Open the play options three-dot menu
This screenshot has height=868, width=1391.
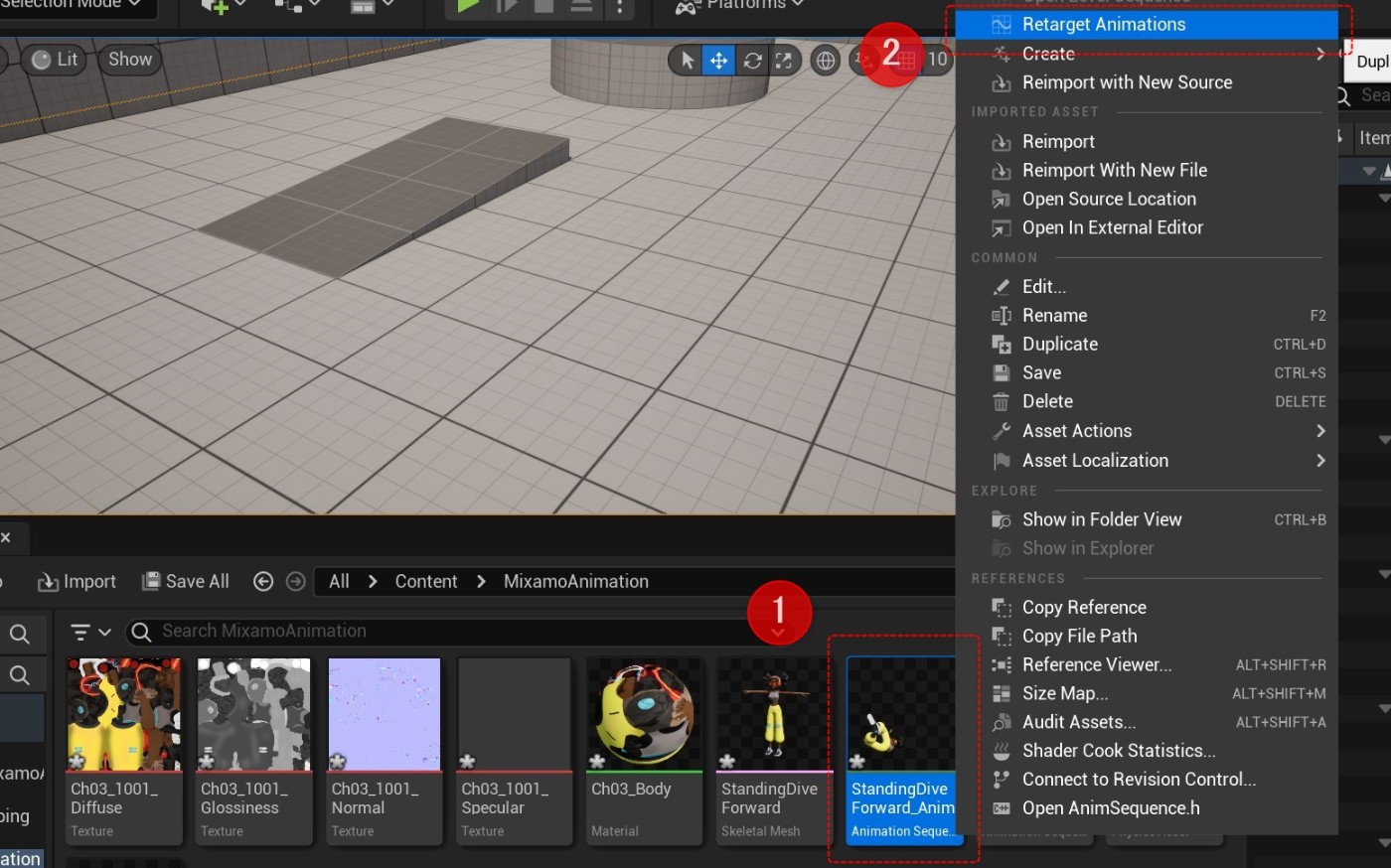click(620, 6)
